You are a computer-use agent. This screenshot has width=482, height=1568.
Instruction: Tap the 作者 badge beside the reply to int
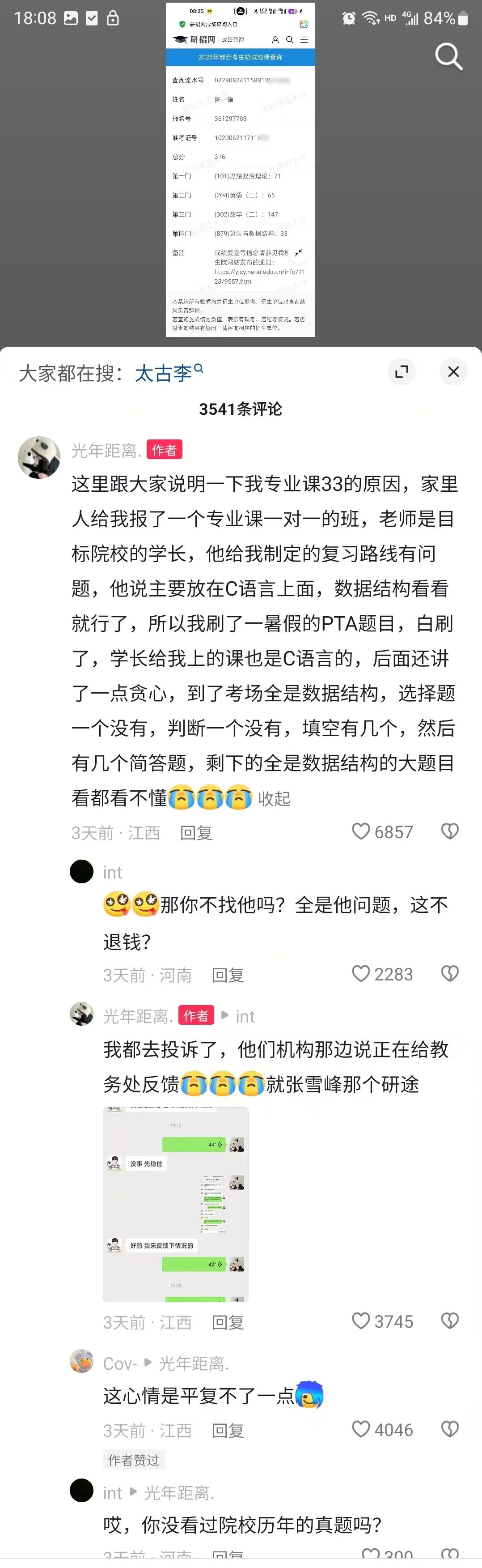(196, 1015)
